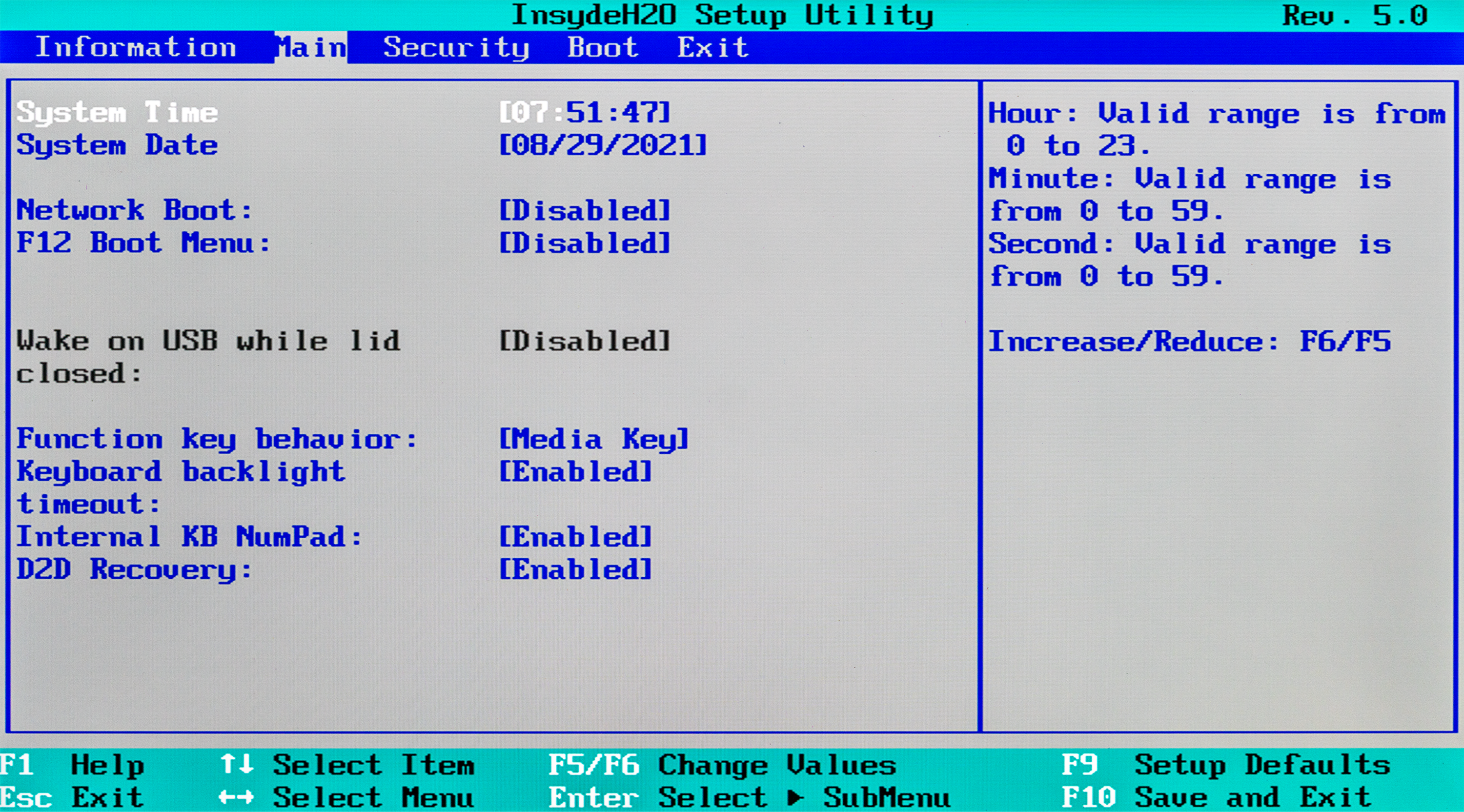Open Function key behavior Media Key option
The width and height of the screenshot is (1464, 812).
[x=593, y=439]
